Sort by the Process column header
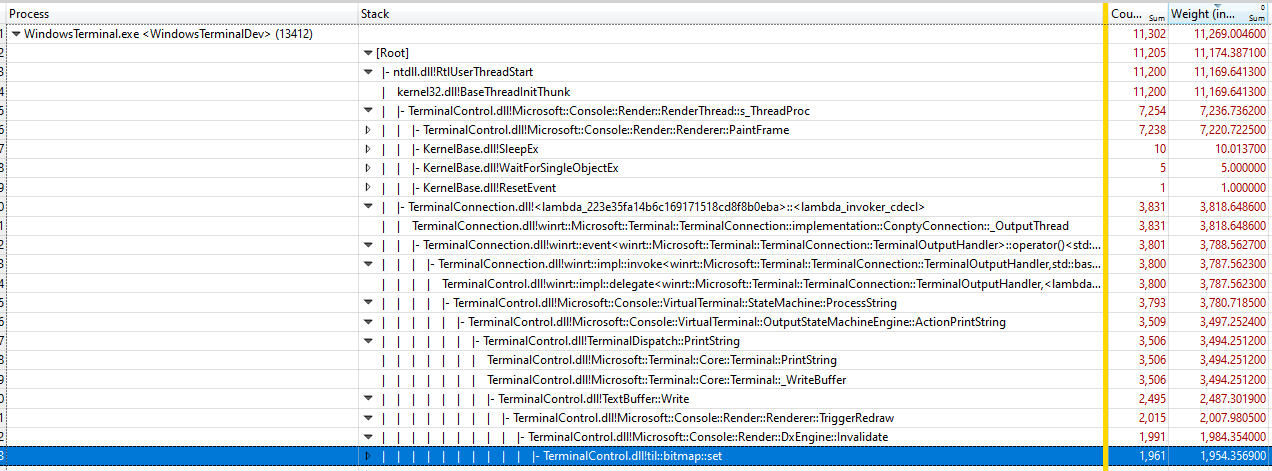 [181, 14]
